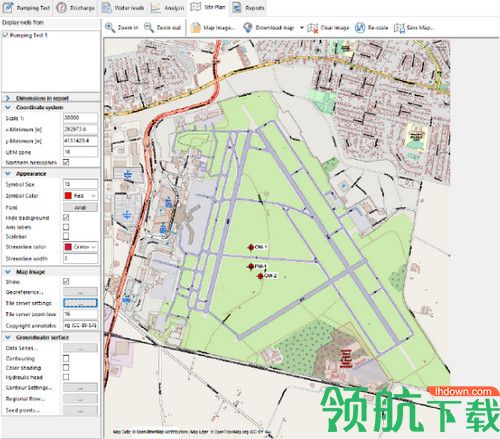Select the OW-1 well marker on map
Image resolution: width=500 pixels, height=439 pixels.
click(x=251, y=247)
